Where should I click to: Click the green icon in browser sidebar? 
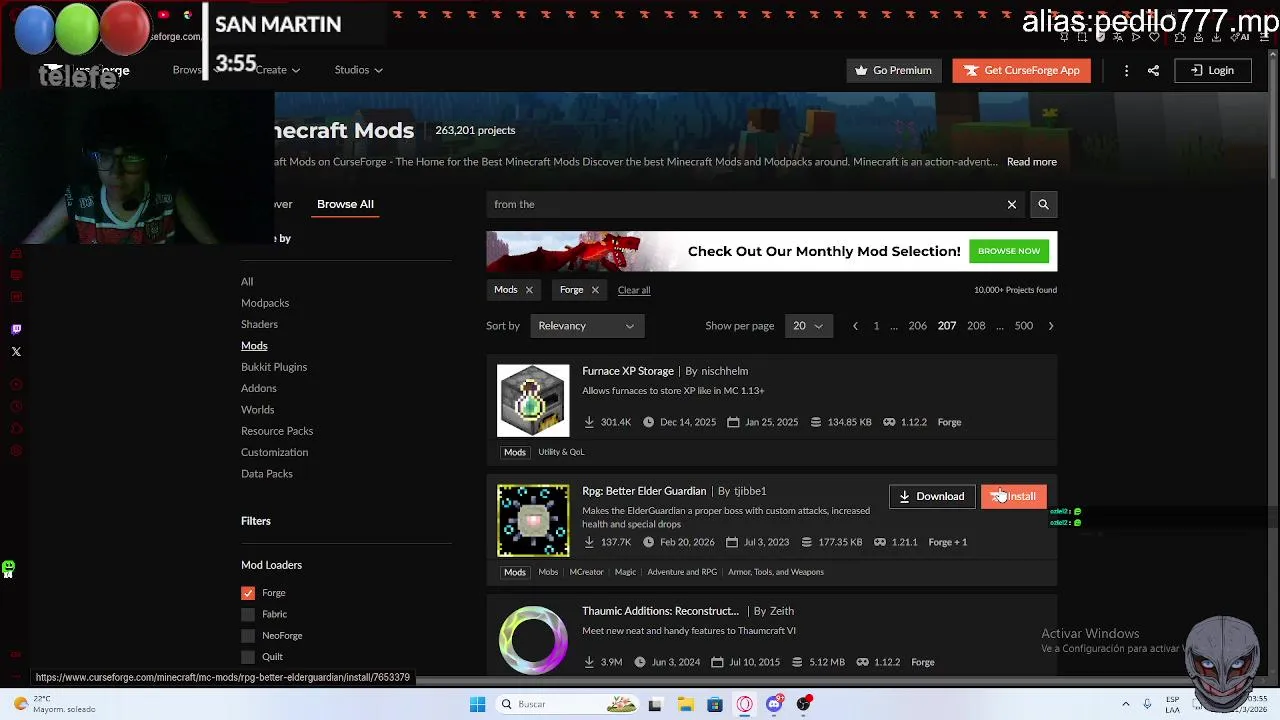tap(8, 569)
